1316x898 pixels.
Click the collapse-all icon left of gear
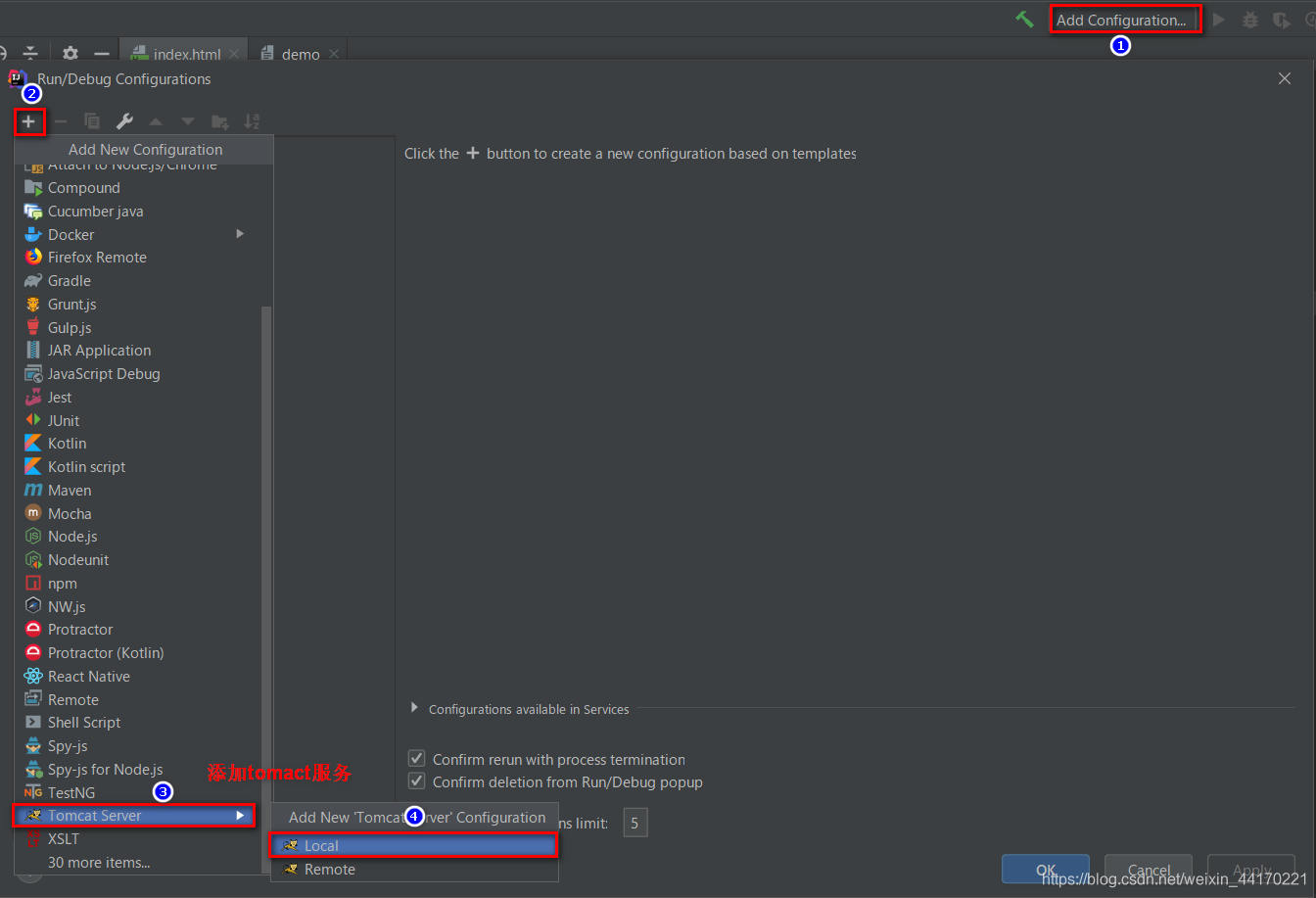tap(30, 54)
